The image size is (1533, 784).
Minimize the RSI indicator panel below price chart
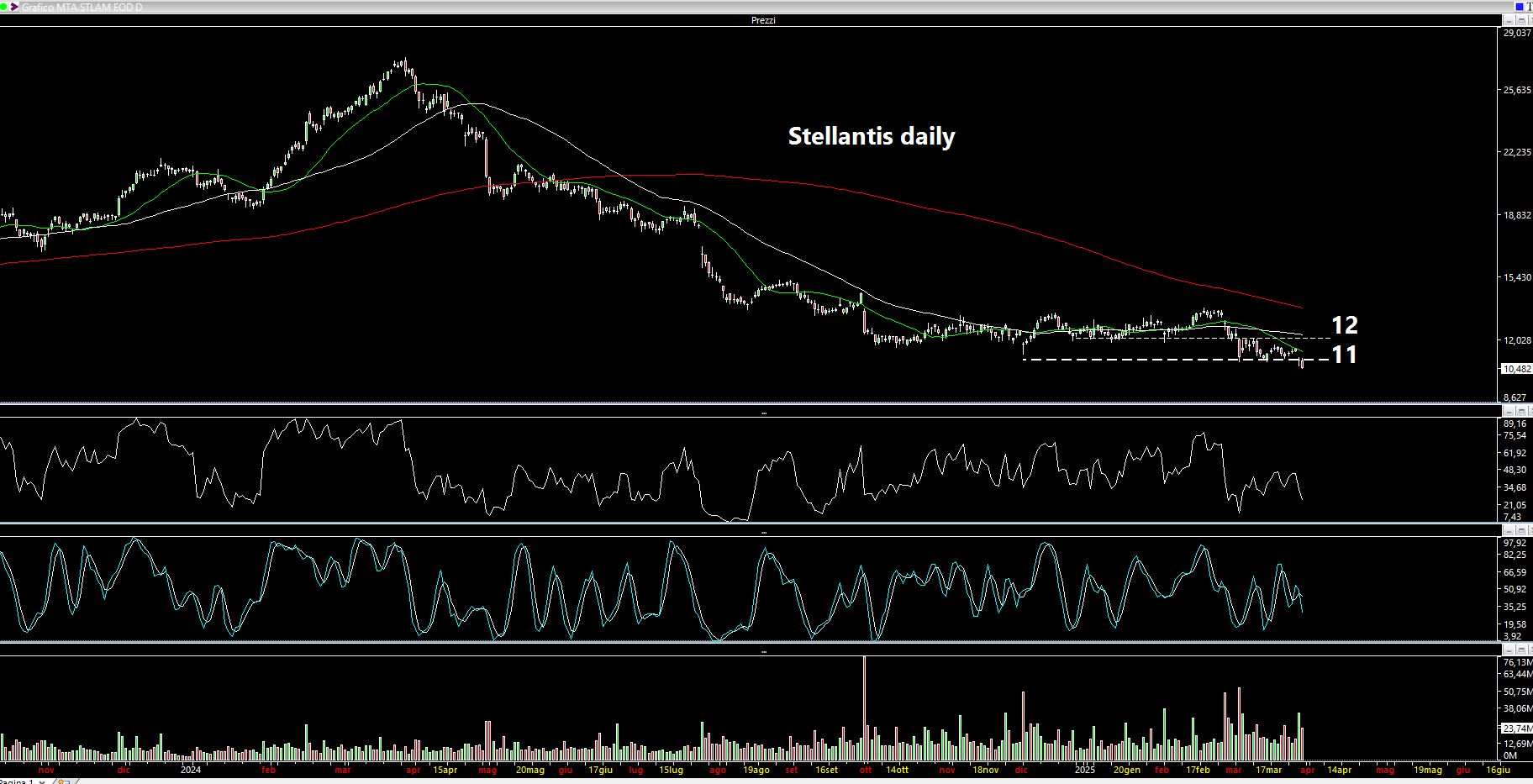pos(1509,411)
